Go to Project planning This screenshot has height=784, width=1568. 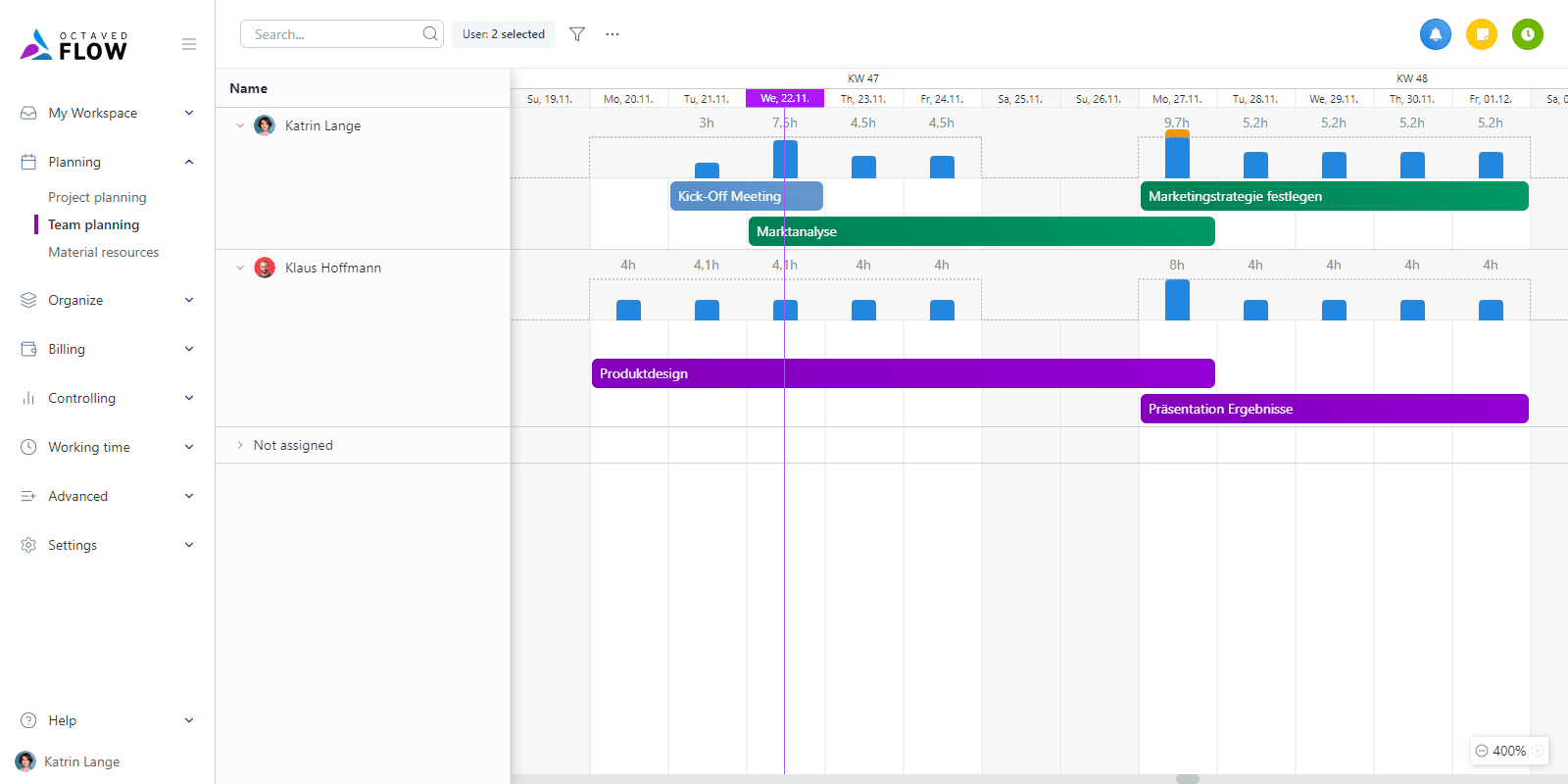[x=97, y=197]
